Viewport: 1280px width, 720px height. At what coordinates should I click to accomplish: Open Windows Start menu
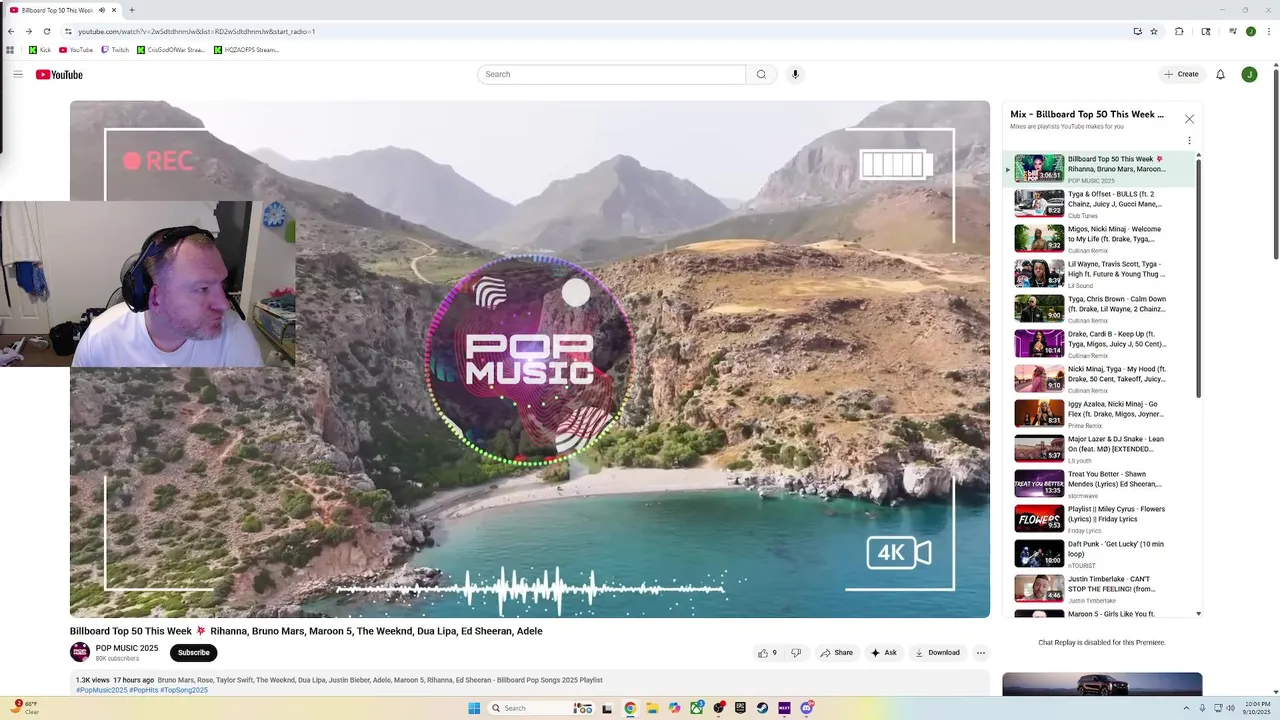coord(474,708)
